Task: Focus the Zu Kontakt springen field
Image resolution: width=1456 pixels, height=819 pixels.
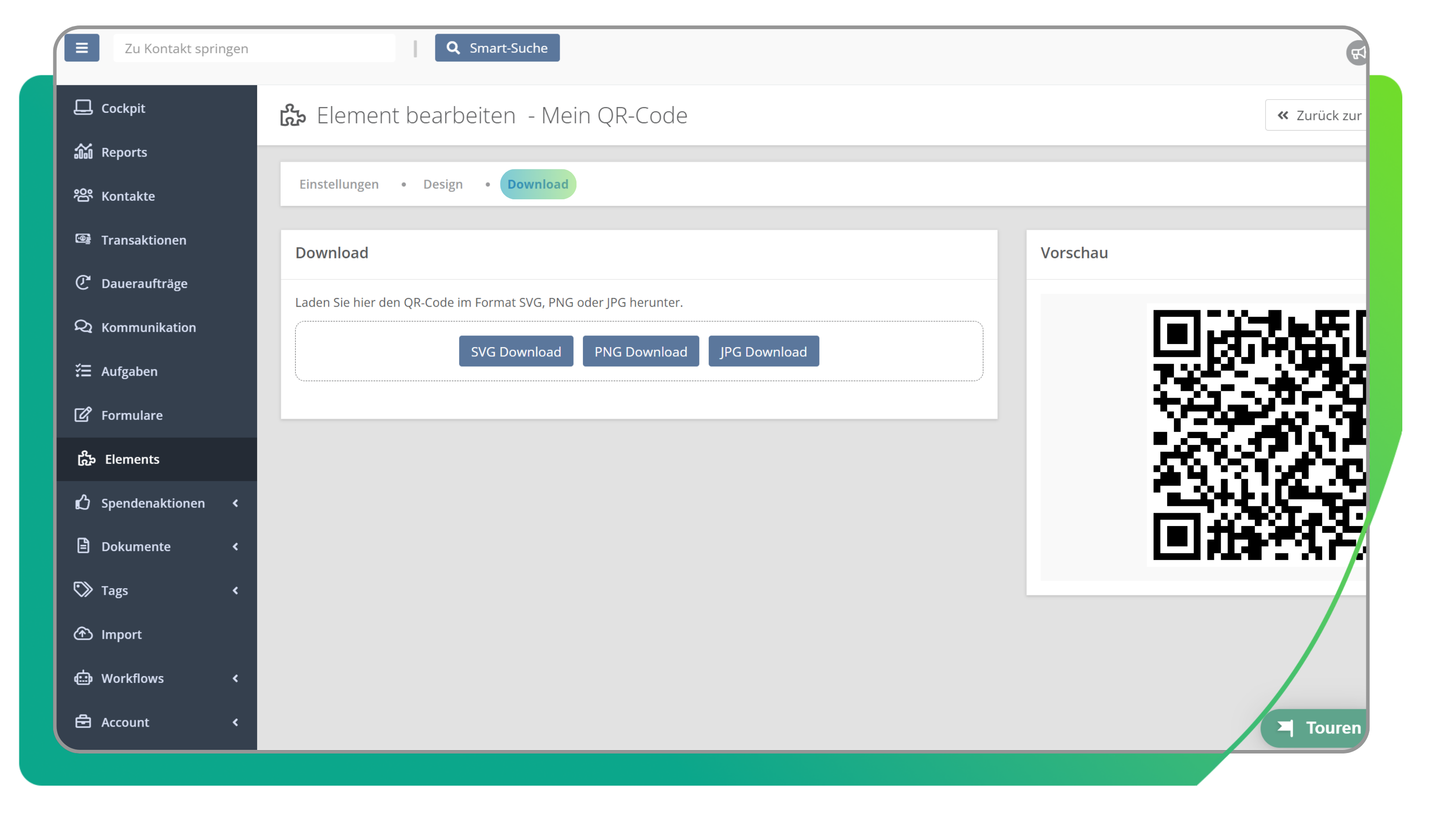Action: point(254,49)
